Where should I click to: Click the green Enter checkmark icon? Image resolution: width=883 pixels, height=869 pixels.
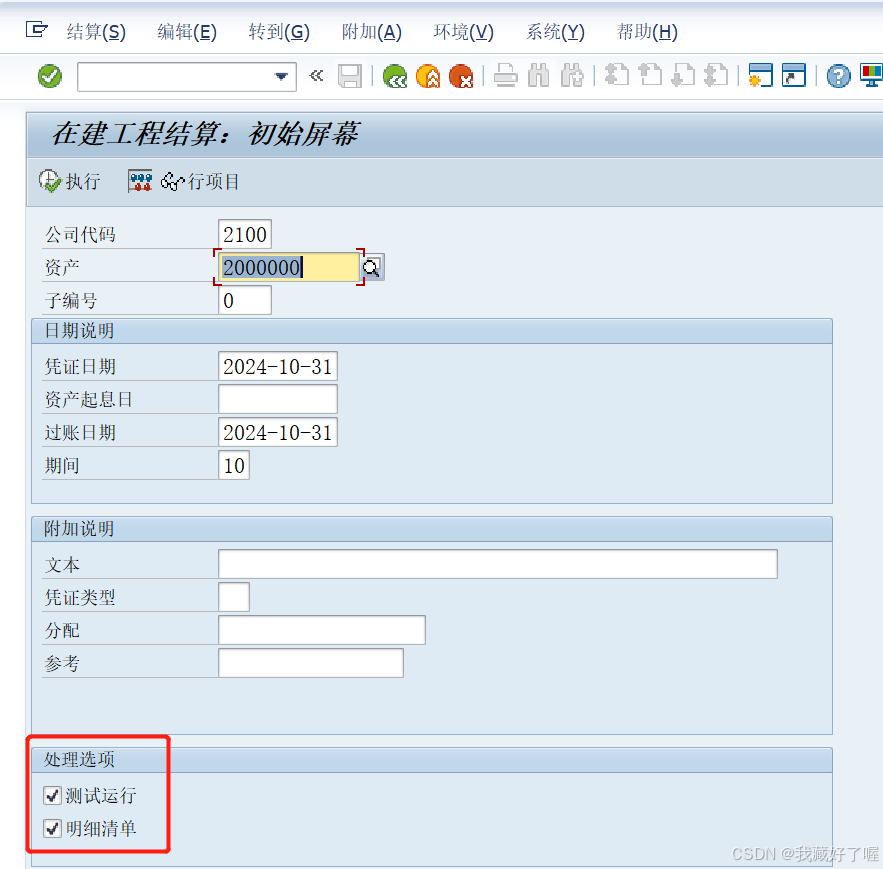pos(50,76)
